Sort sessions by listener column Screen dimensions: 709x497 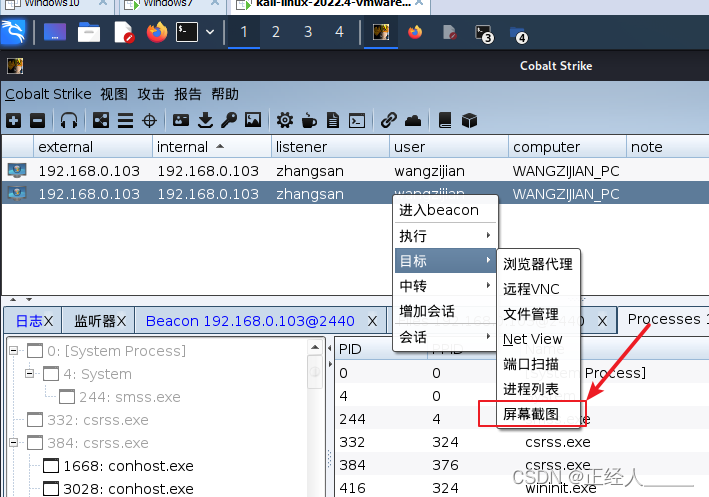click(x=331, y=147)
